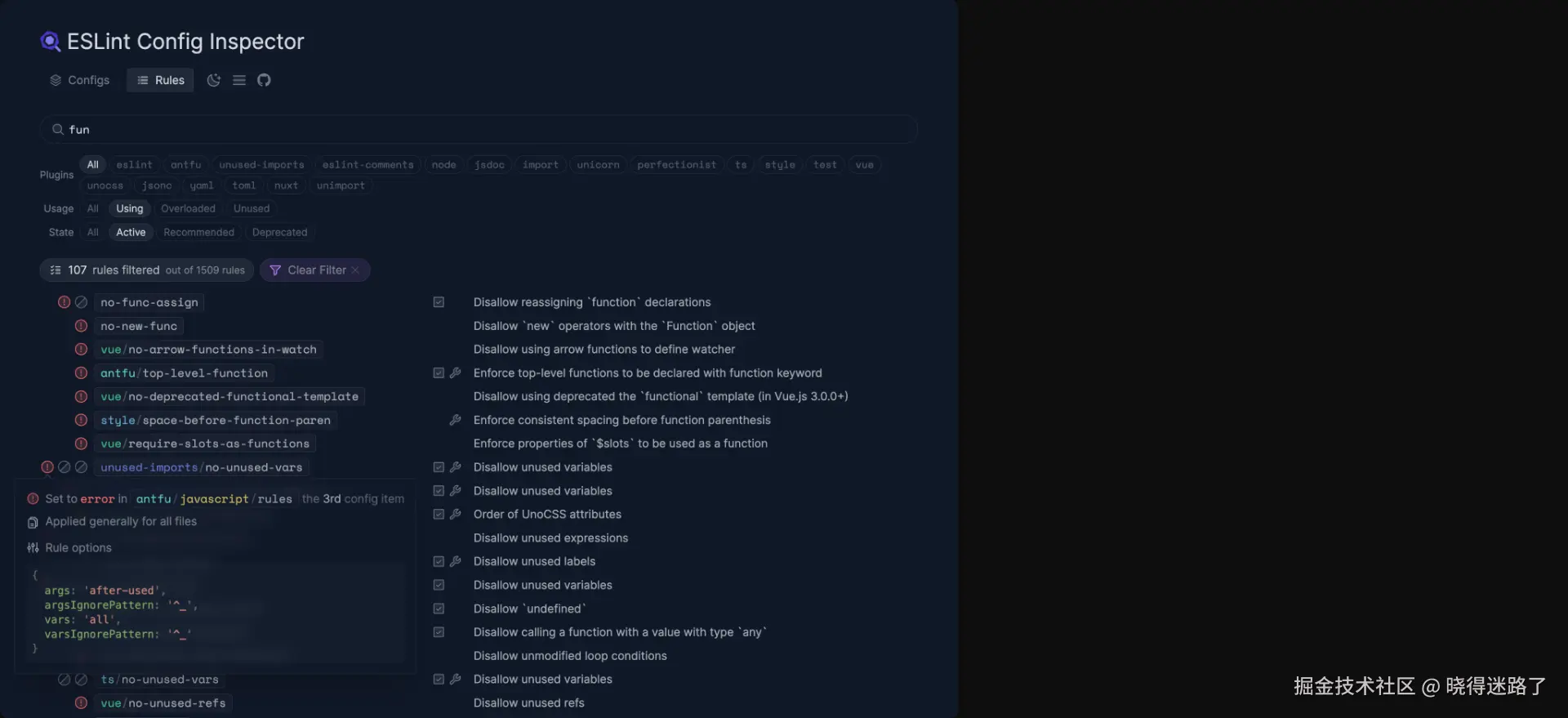Screen dimensions: 1568x718
Task: Filter plugins by eslint
Action: (x=134, y=165)
